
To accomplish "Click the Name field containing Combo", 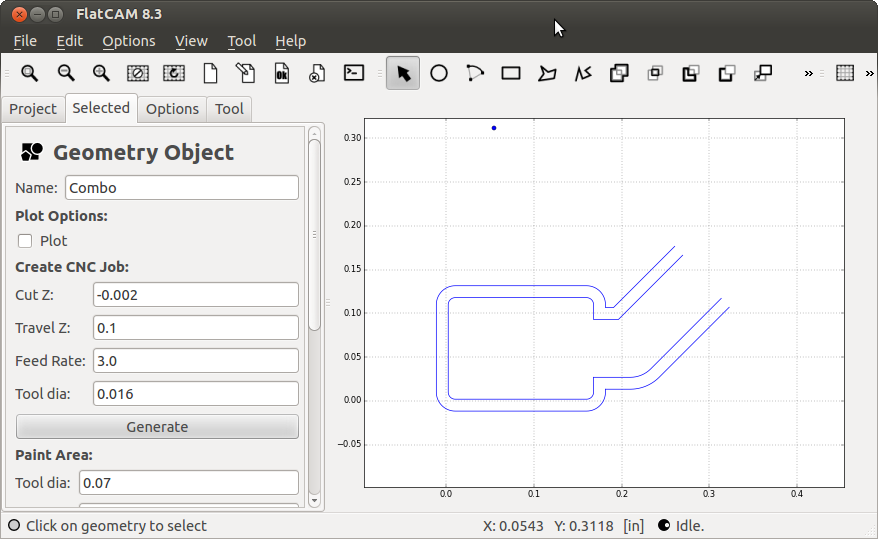I will point(182,188).
